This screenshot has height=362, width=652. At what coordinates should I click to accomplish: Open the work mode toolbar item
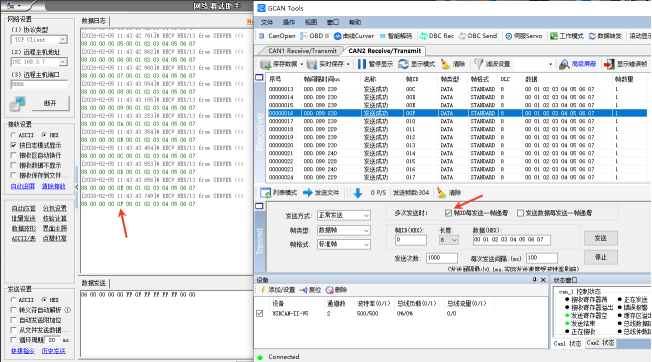coord(567,36)
